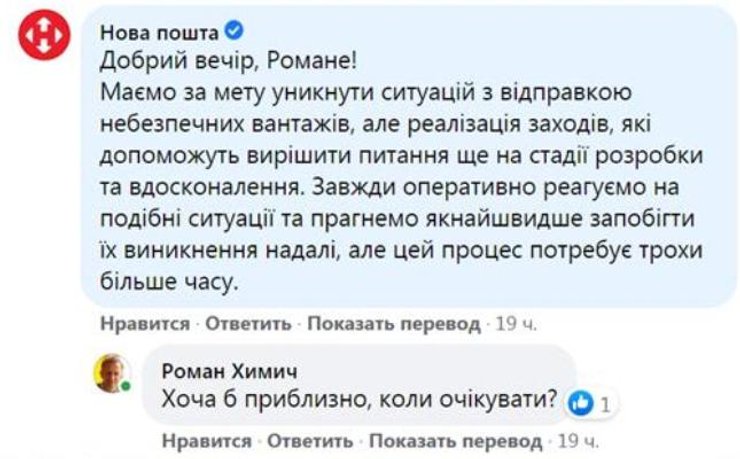View who reacted via the count 1

click(x=605, y=404)
